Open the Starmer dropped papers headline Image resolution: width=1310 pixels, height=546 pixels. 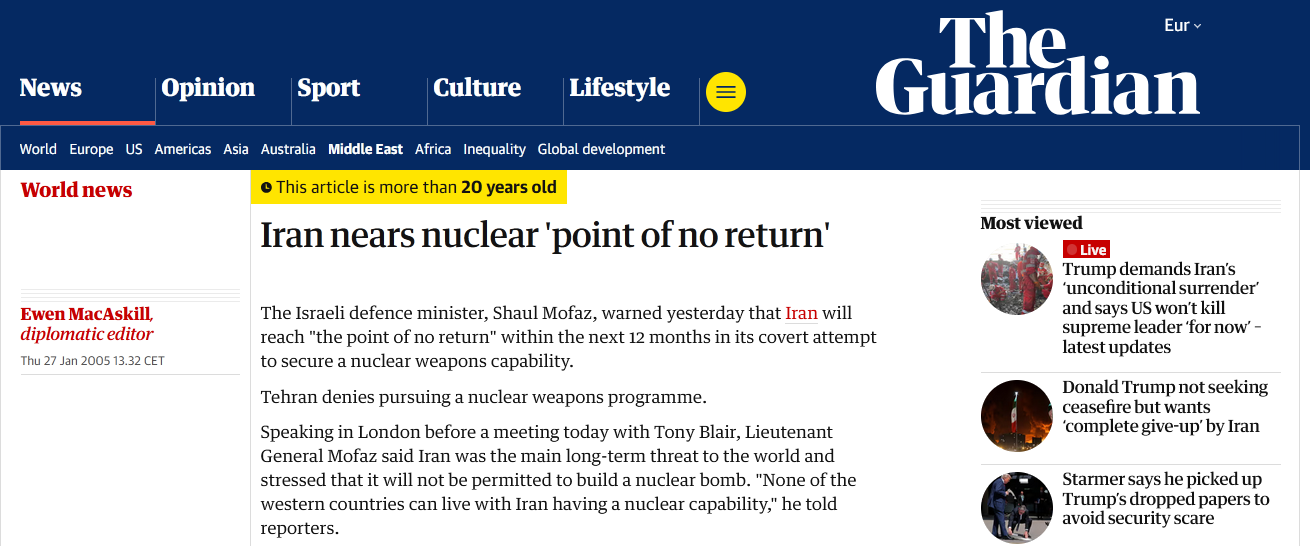tap(1165, 498)
